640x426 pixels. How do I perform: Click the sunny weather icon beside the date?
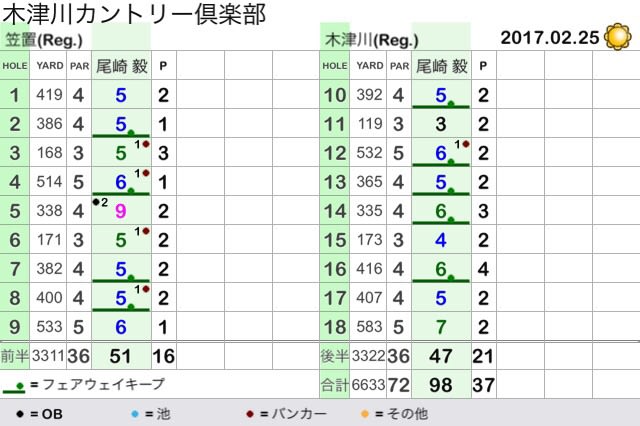point(617,37)
